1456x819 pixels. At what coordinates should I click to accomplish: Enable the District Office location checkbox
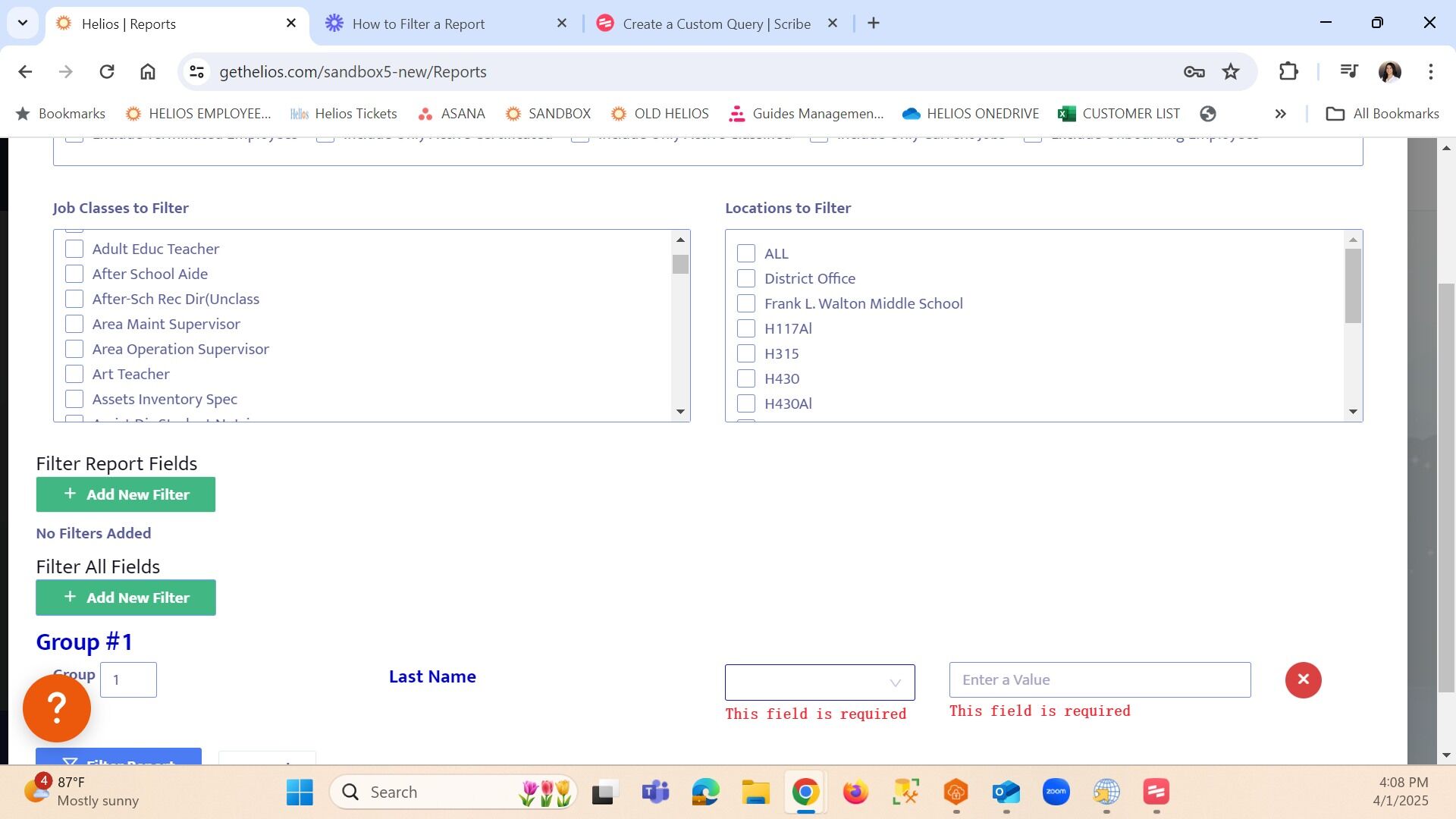[x=746, y=279]
